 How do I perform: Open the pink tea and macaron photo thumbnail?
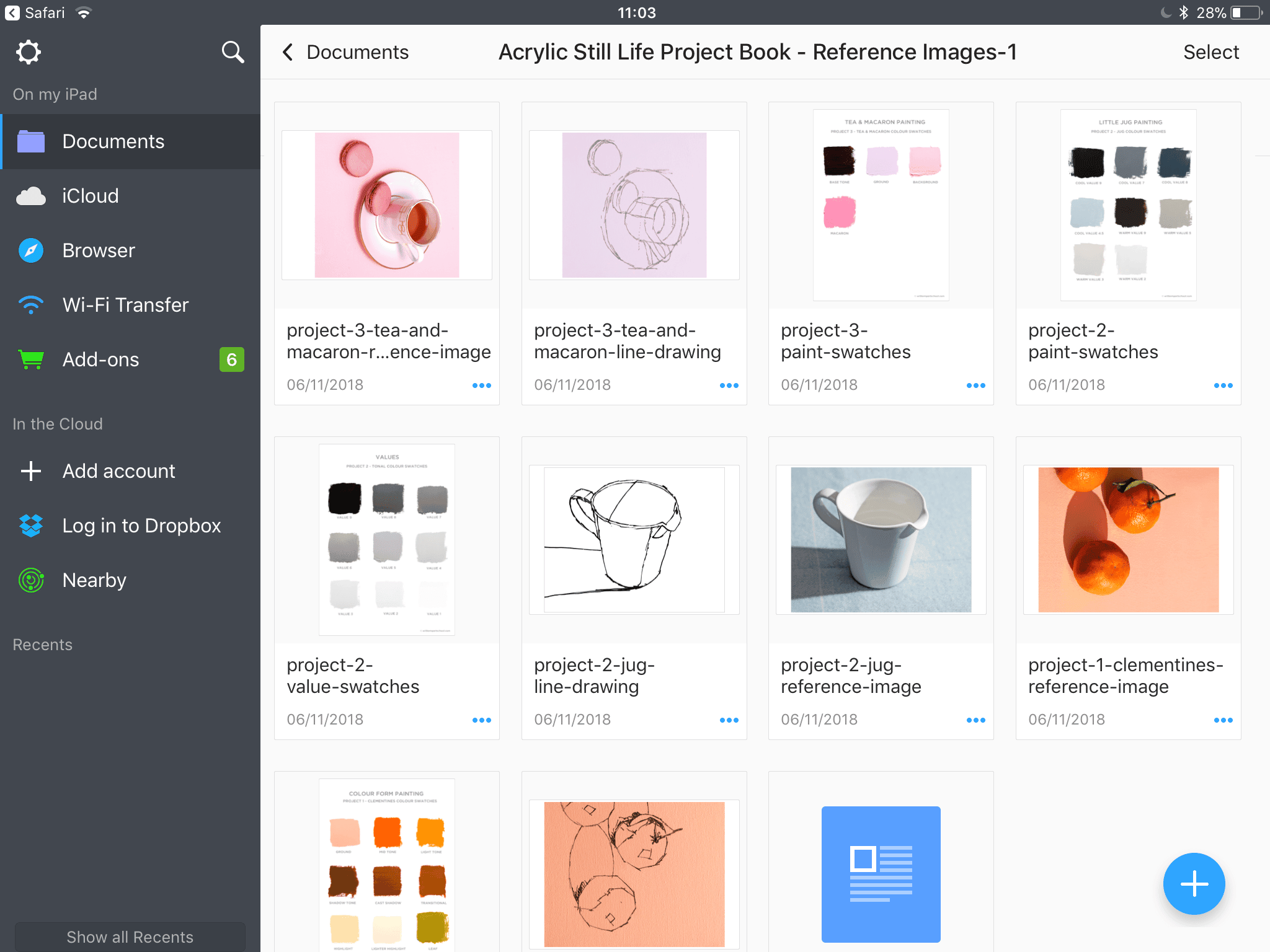pyautogui.click(x=387, y=205)
